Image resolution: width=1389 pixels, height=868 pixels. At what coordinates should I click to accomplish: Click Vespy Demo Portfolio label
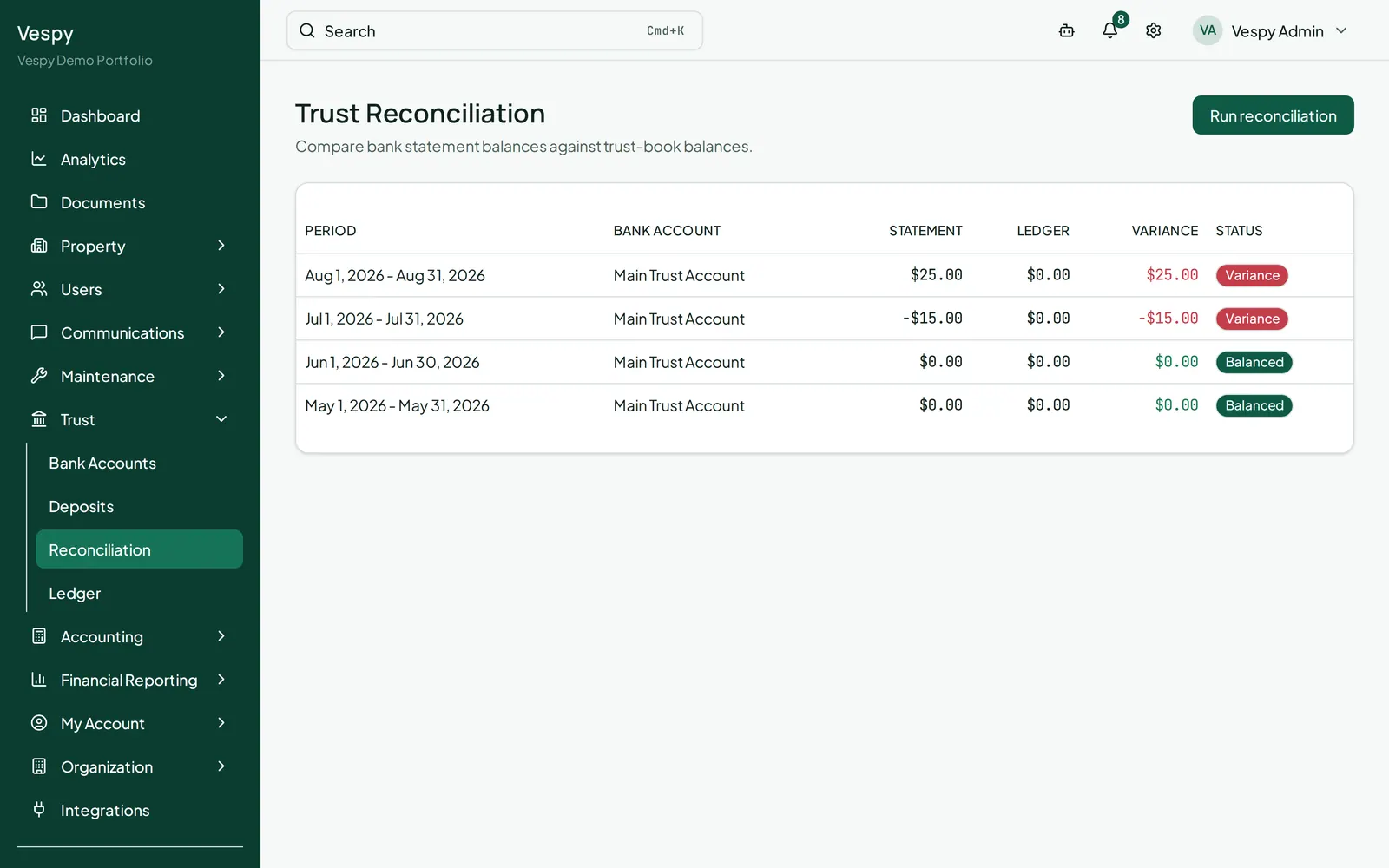pyautogui.click(x=85, y=61)
